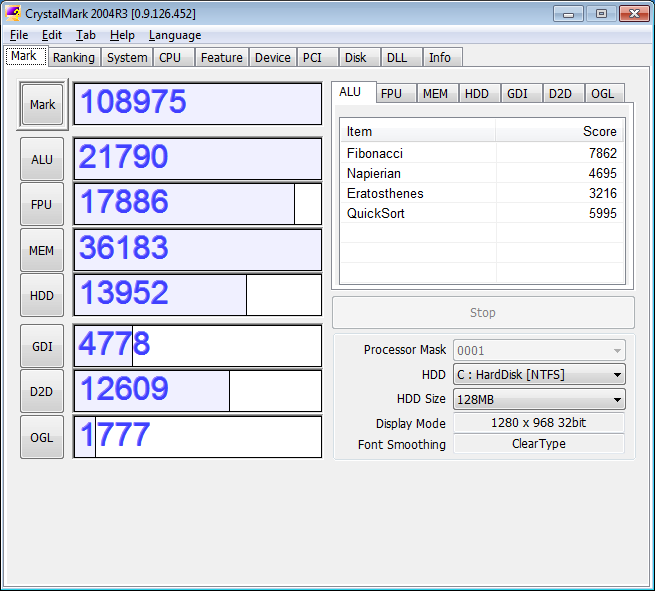Launch the OGL benchmark button
Image resolution: width=655 pixels, height=591 pixels.
(42, 437)
